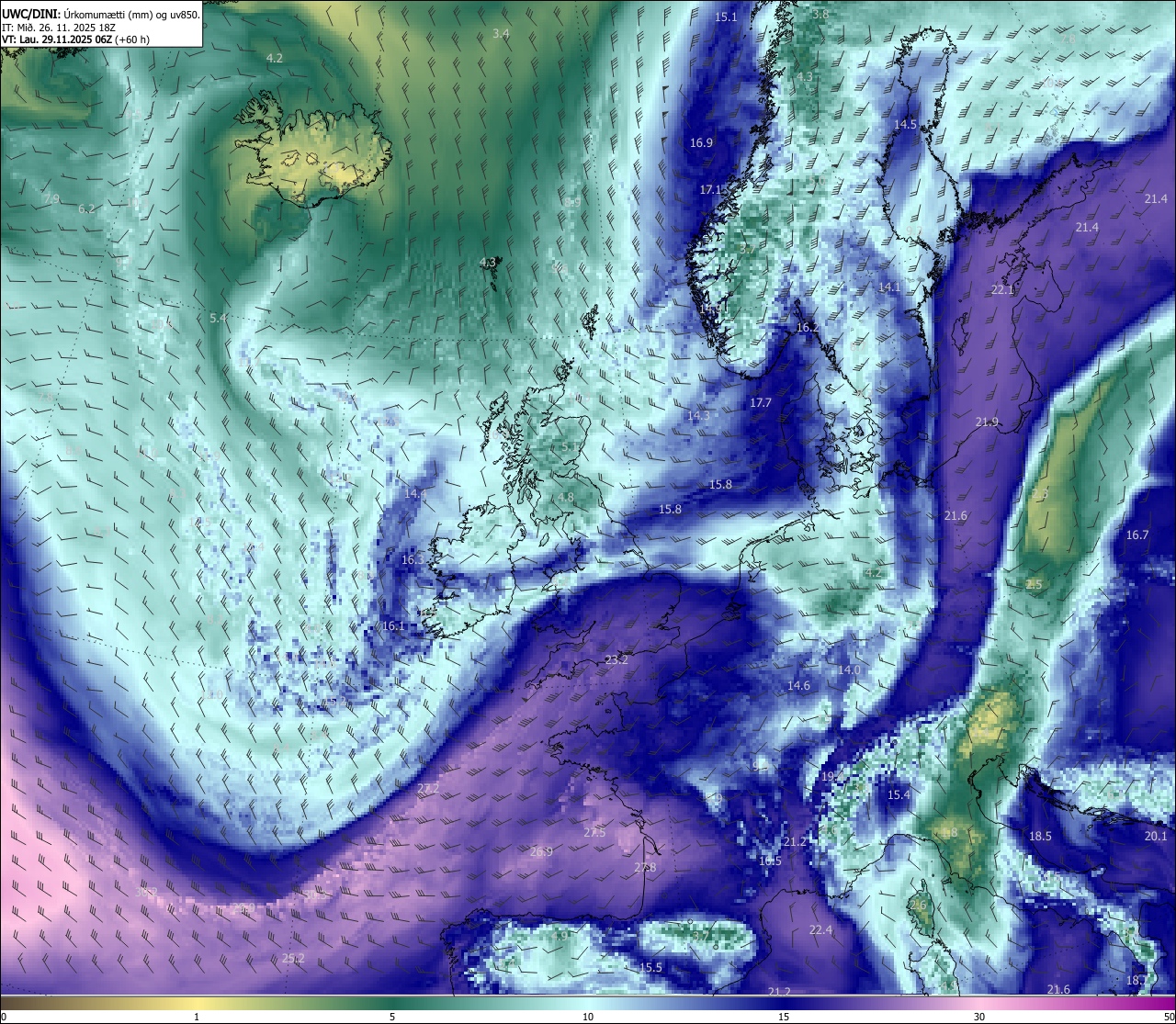Image resolution: width=1176 pixels, height=1024 pixels.
Task: Click the 17.7 value in the North Sea
Action: (x=761, y=402)
